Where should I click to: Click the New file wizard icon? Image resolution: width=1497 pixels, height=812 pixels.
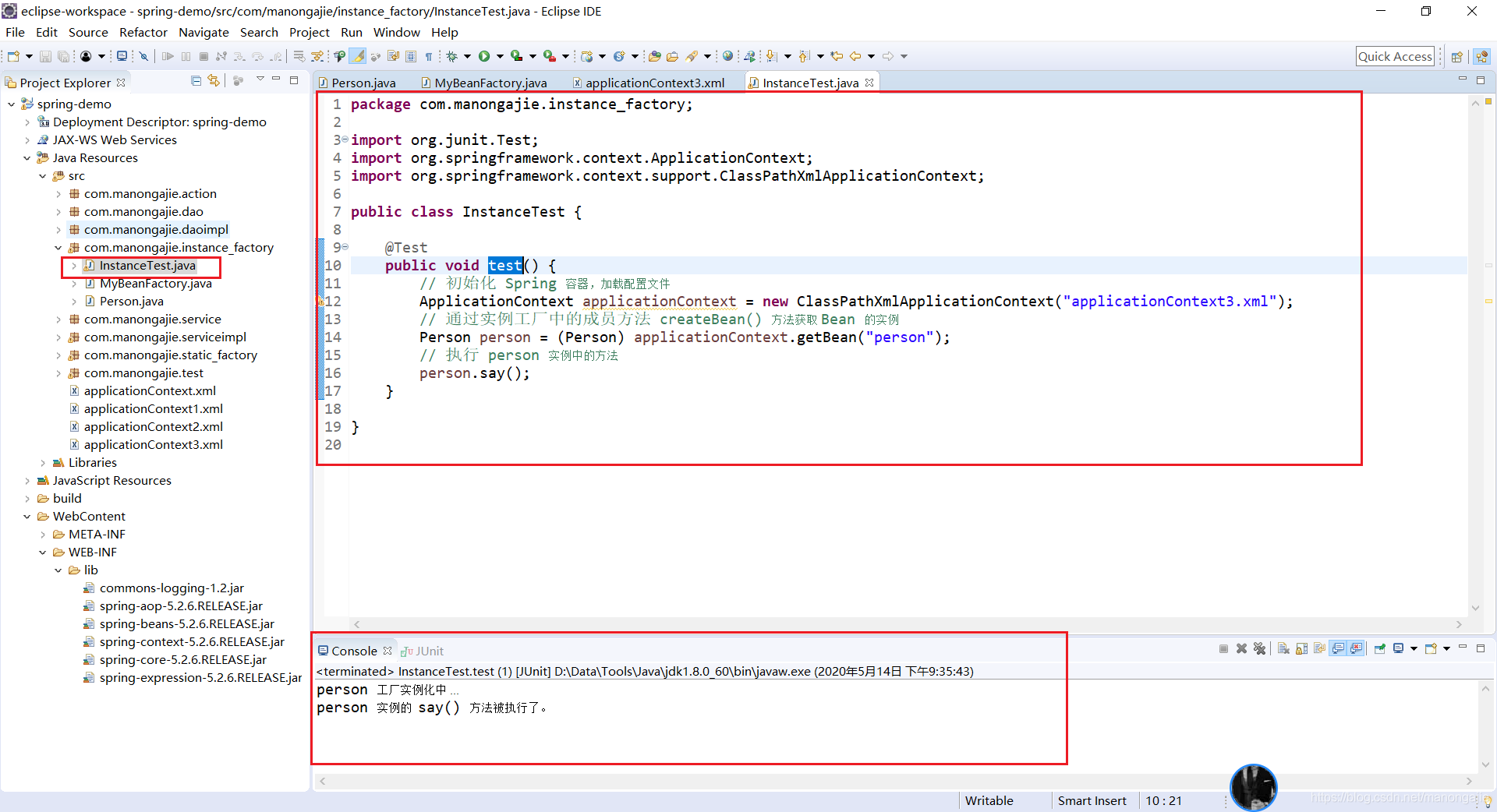(x=13, y=56)
